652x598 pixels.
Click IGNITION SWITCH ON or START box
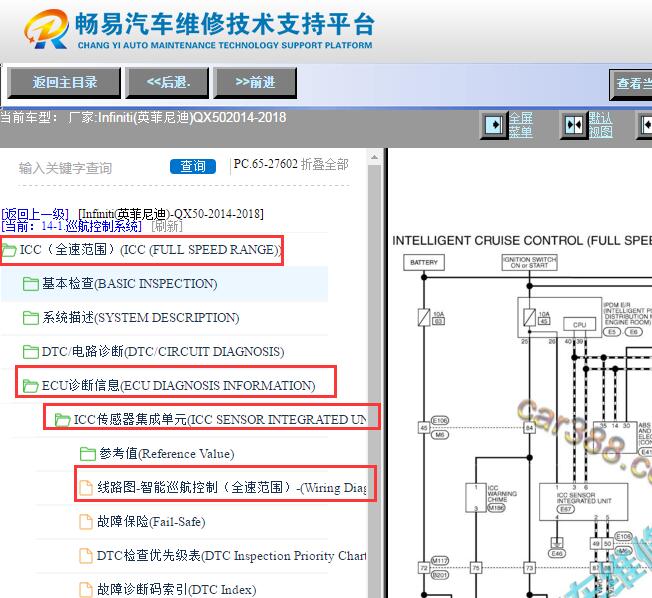(x=529, y=262)
